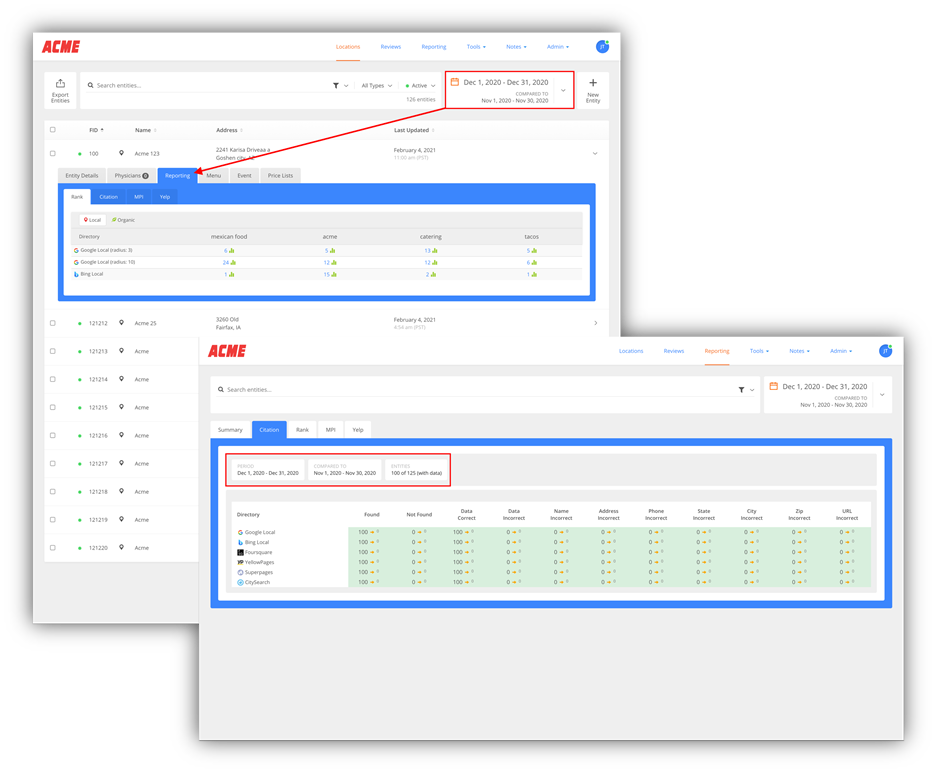This screenshot has width=937, height=774.
Task: Click chart icon for Google Local radius 10 catering rank
Action: pos(435,262)
